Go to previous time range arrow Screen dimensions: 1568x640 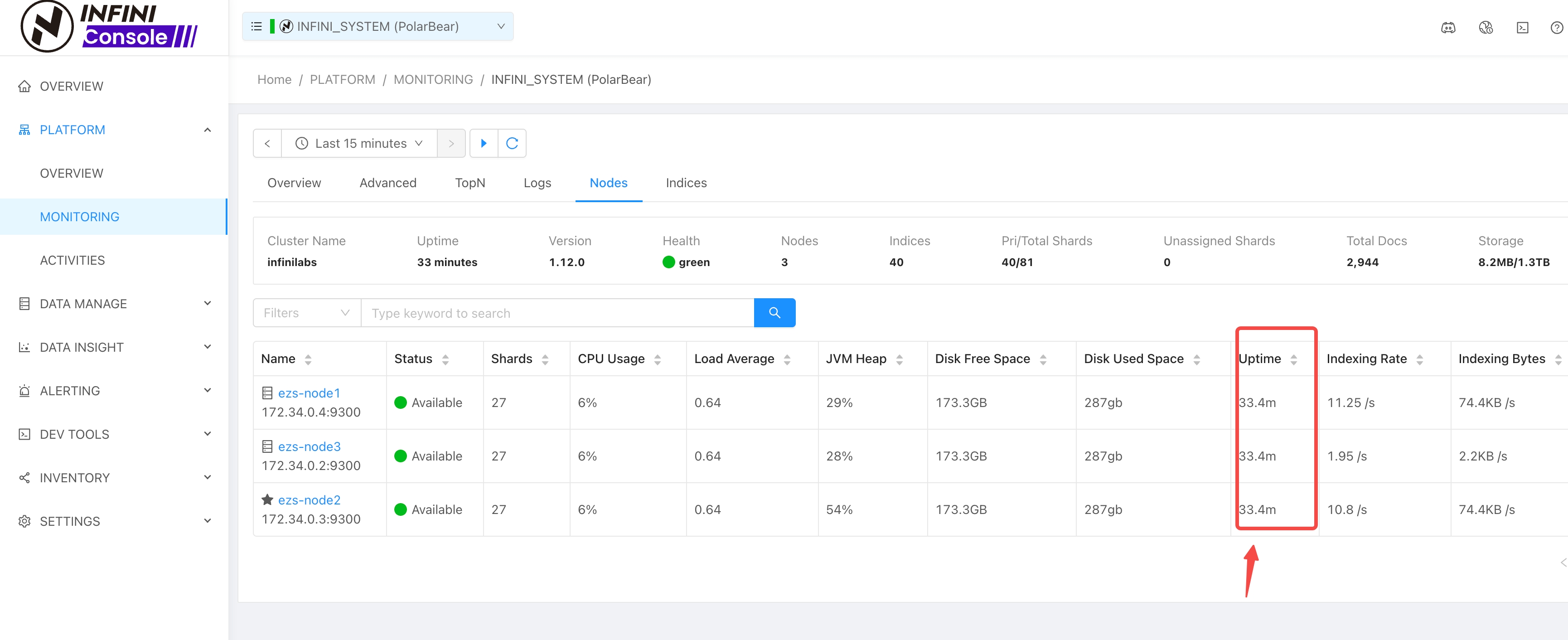point(267,143)
